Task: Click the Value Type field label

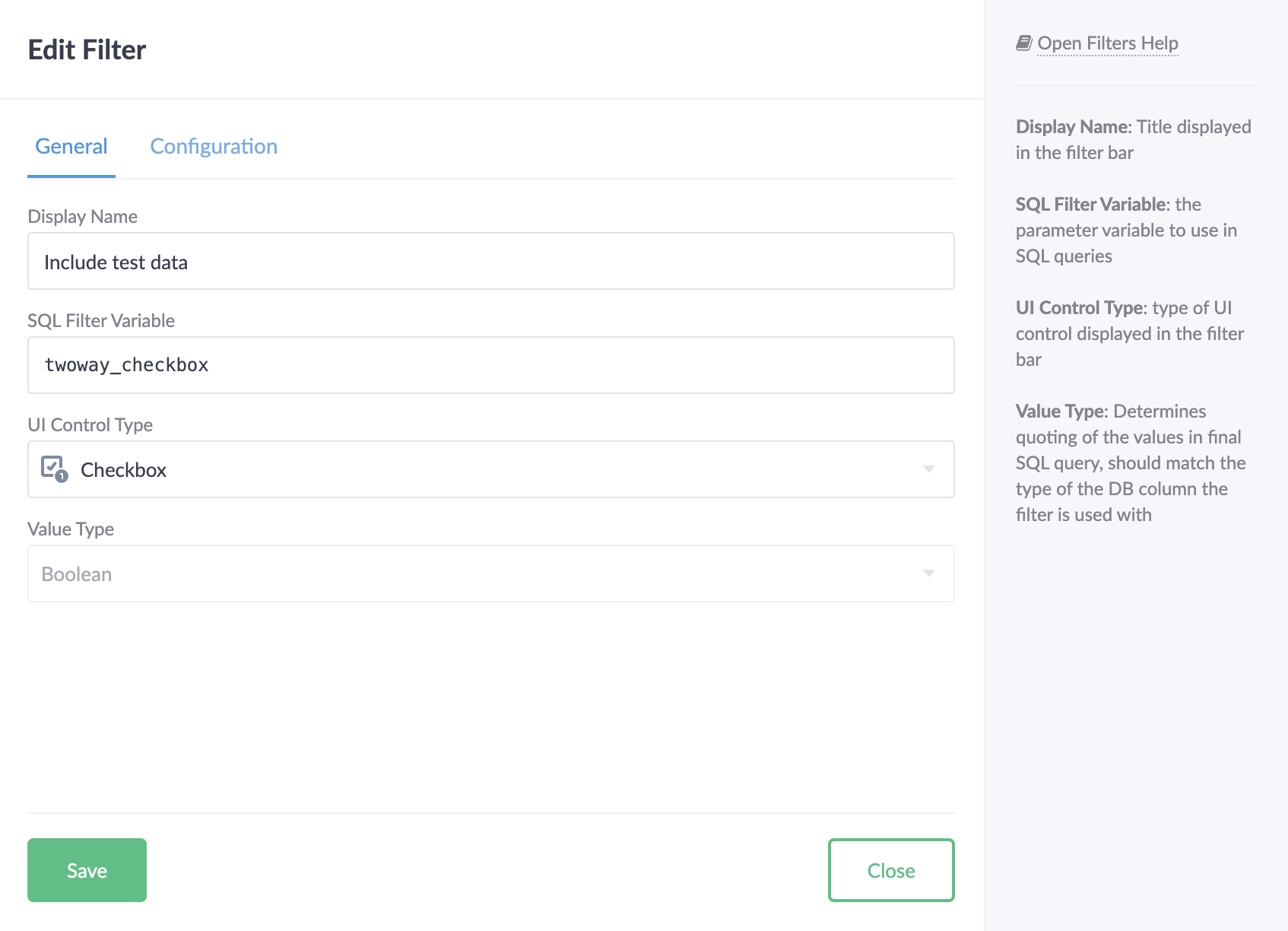Action: point(71,529)
